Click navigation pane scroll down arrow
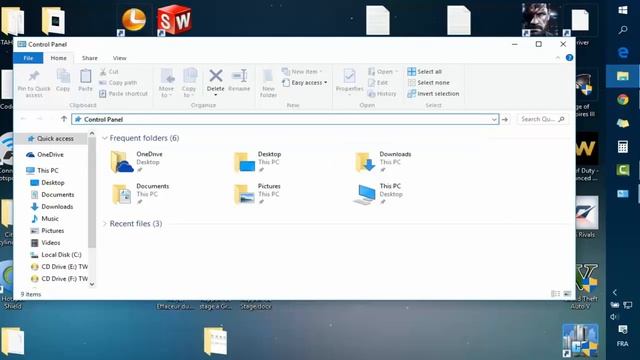Viewport: 640px width, 360px height. pyautogui.click(x=92, y=284)
